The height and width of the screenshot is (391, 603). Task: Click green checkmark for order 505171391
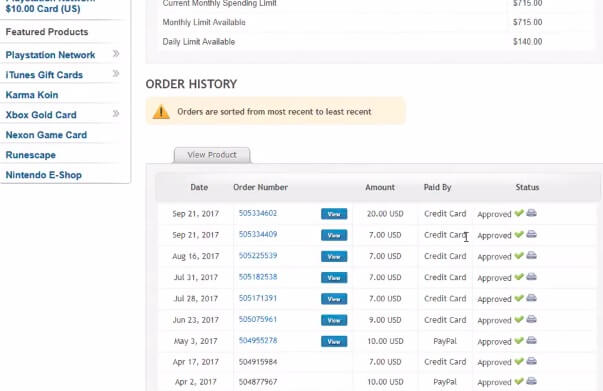pos(519,298)
